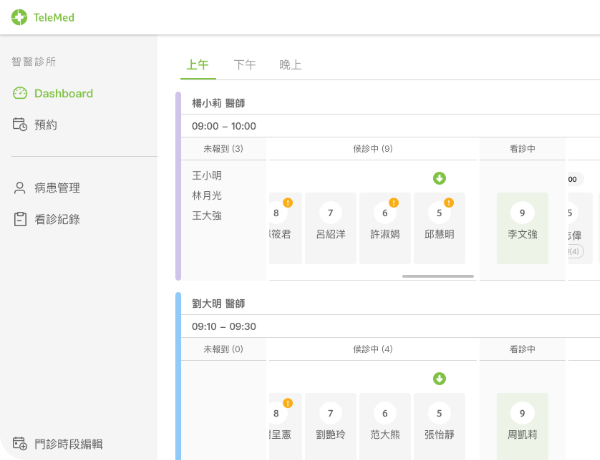Select the 晚上 tab
This screenshot has height=460, width=600.
pos(290,65)
